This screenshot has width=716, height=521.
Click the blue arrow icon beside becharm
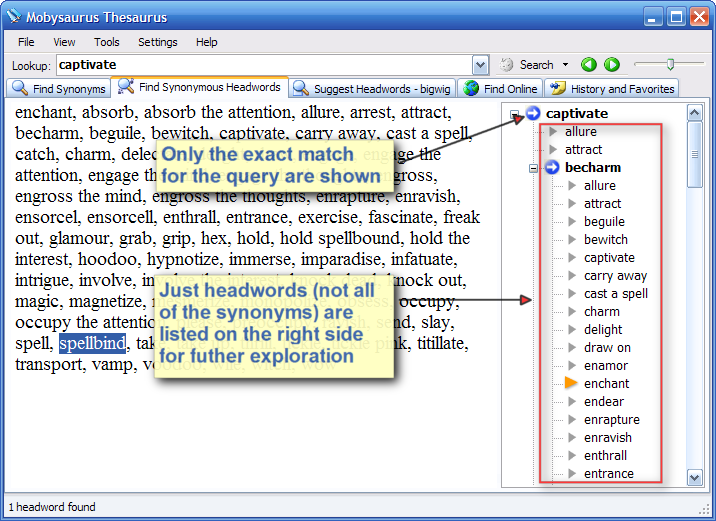coord(552,167)
